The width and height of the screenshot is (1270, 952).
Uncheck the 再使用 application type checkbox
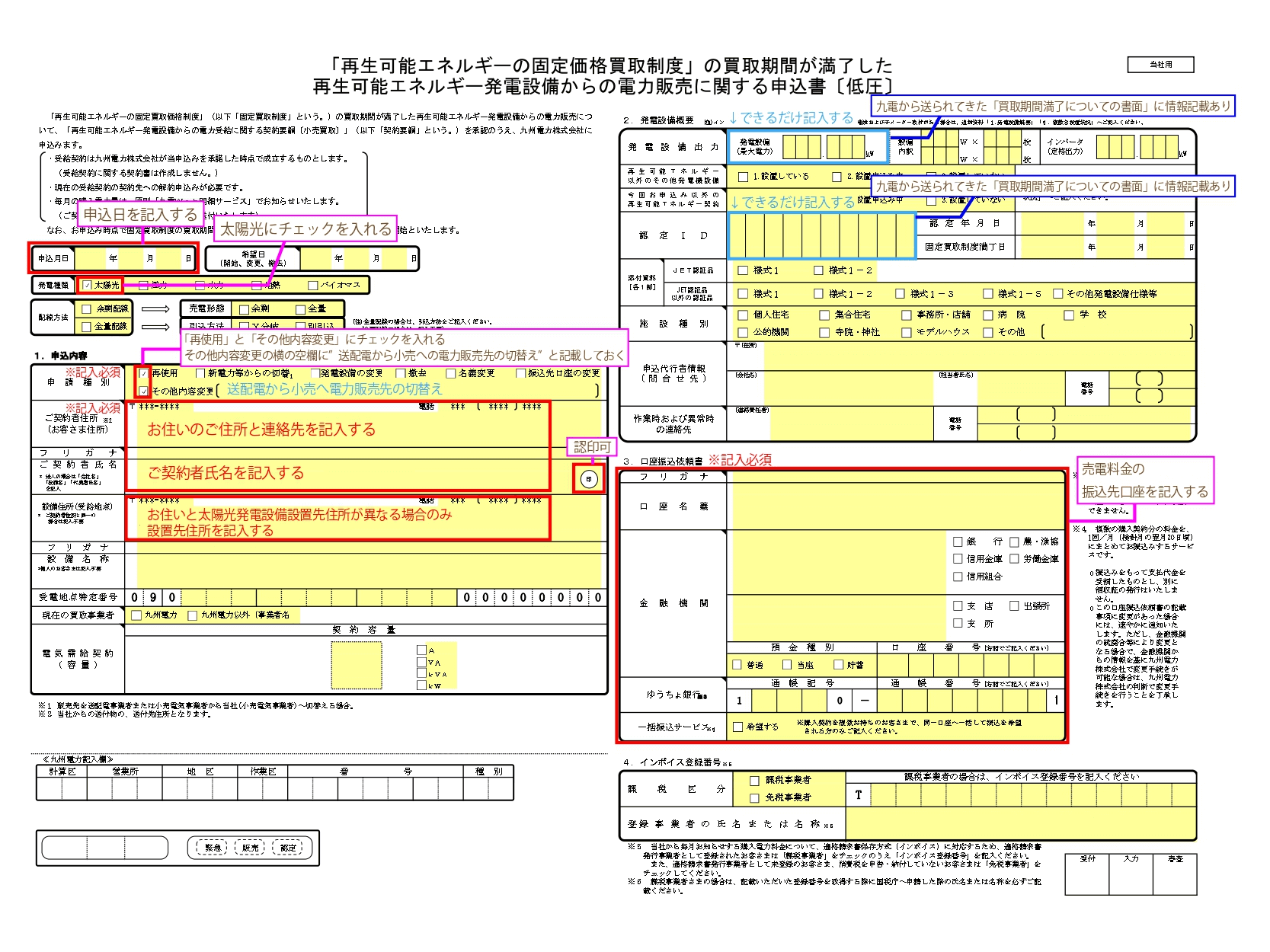click(x=143, y=374)
